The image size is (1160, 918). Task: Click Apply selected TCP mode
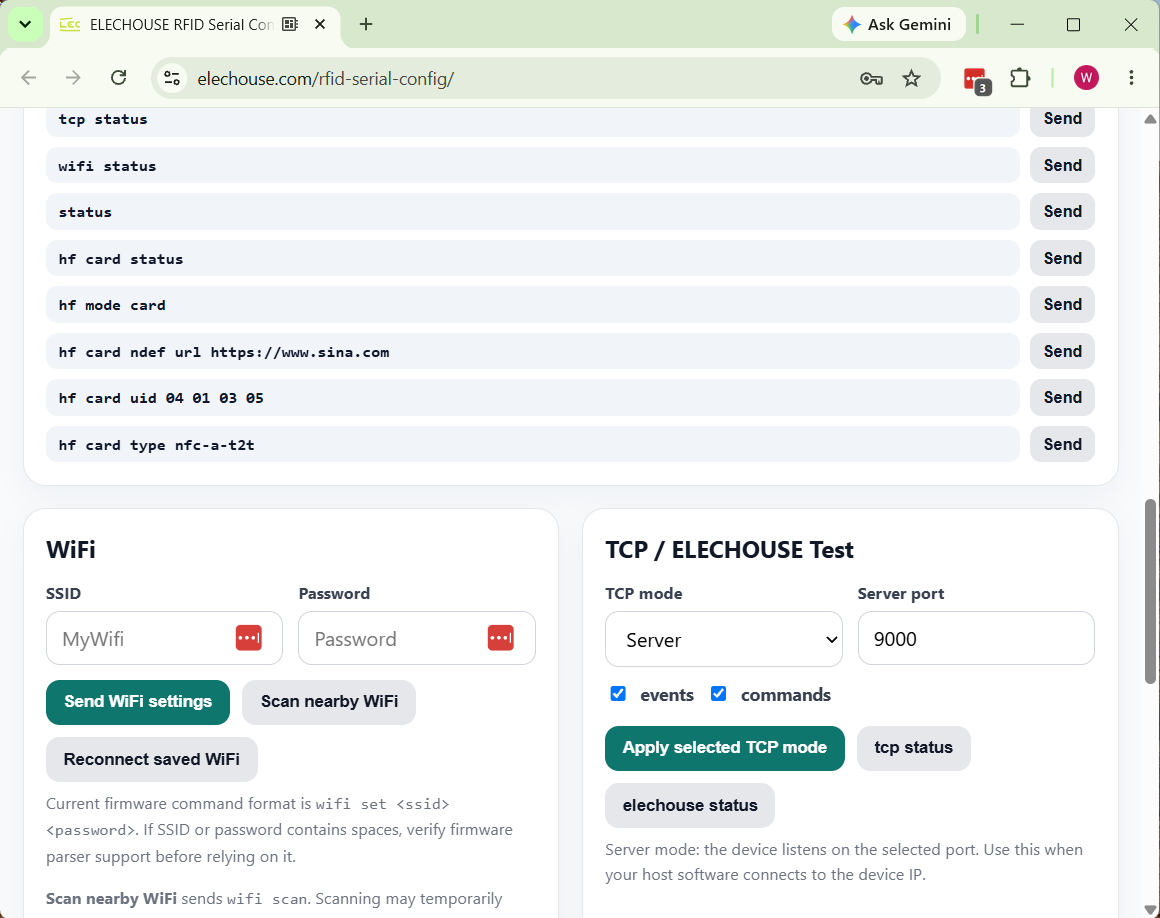[724, 748]
